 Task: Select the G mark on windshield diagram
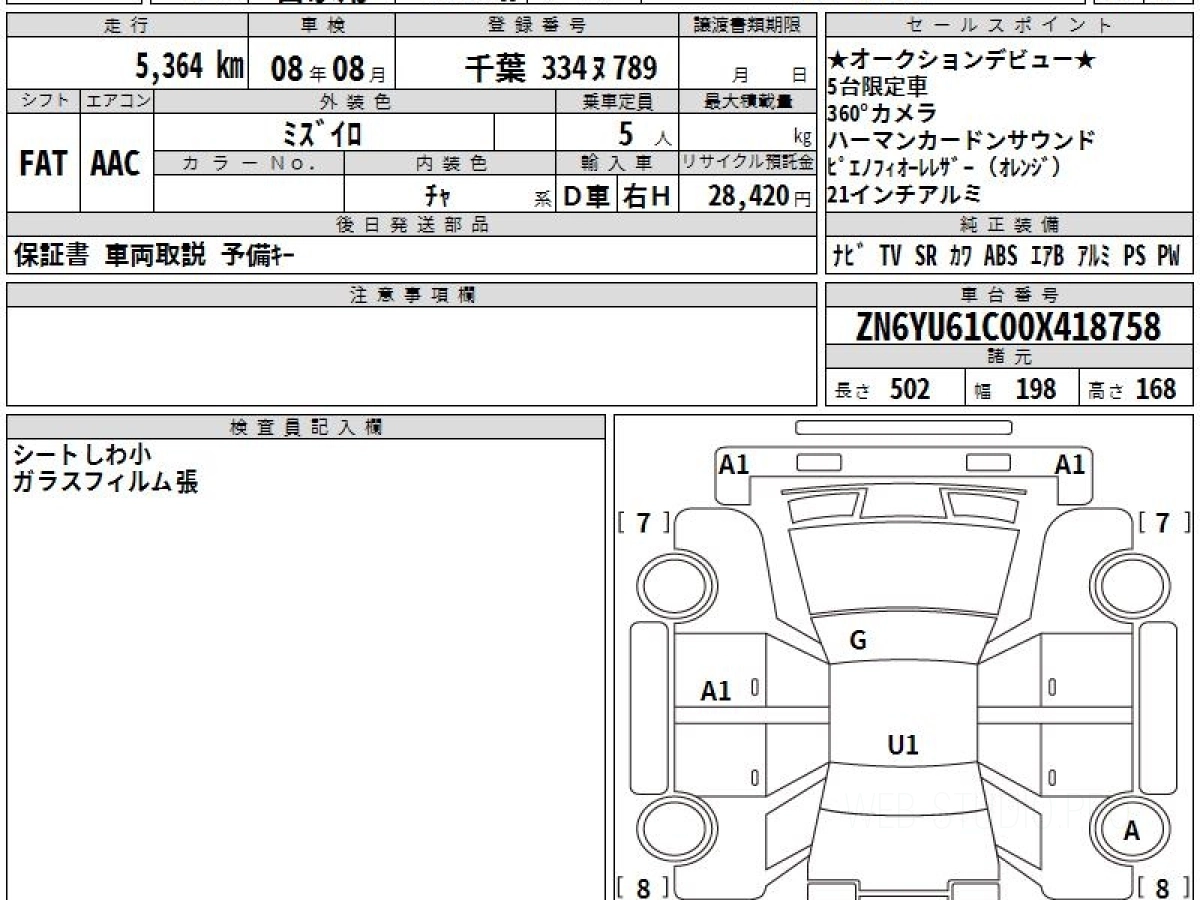point(858,642)
